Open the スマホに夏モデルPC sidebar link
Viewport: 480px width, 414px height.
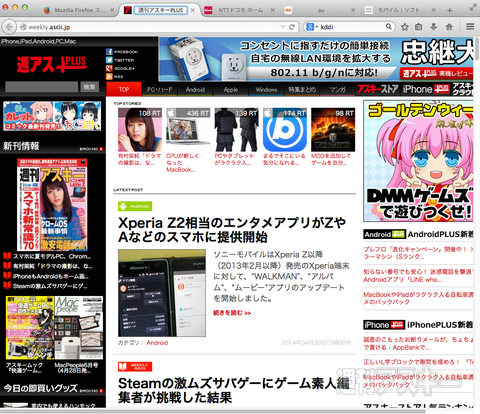pos(52,256)
